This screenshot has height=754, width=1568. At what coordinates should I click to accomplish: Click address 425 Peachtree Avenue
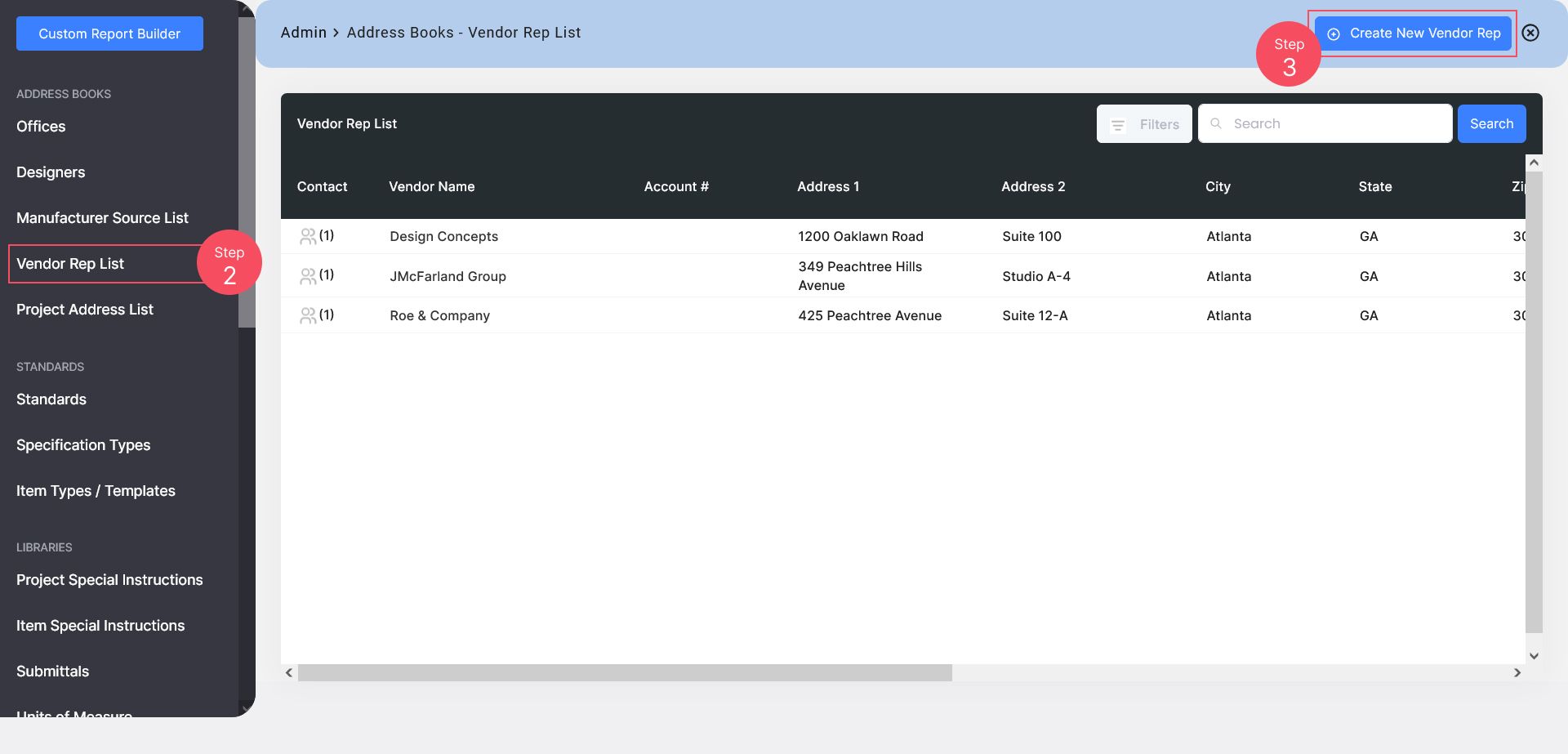point(870,315)
